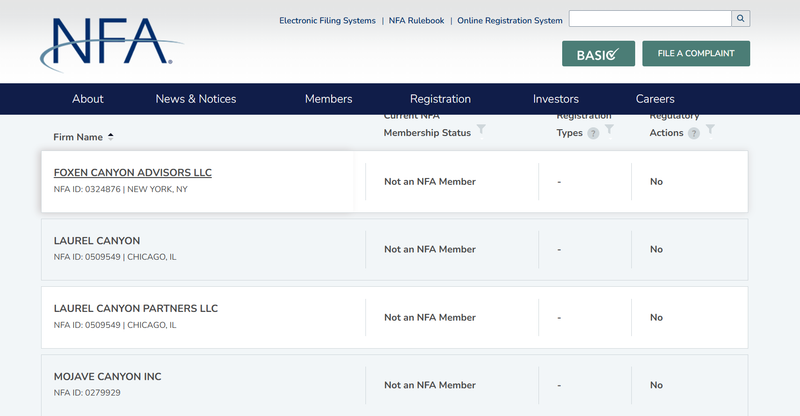800x416 pixels.
Task: Open the Investors menu
Action: point(556,99)
